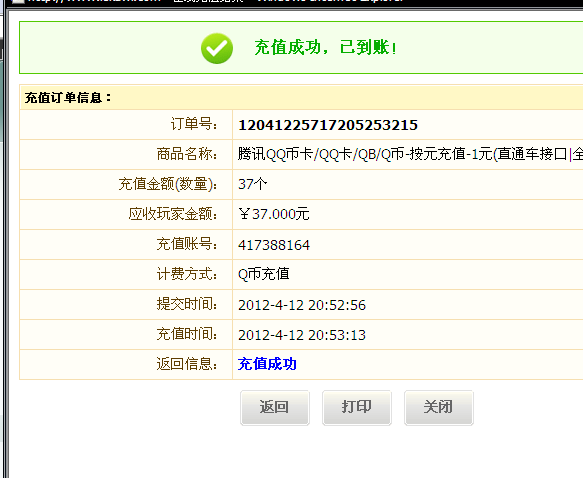This screenshot has height=478, width=583.
Task: Click recharge account 417388164
Action: click(274, 245)
